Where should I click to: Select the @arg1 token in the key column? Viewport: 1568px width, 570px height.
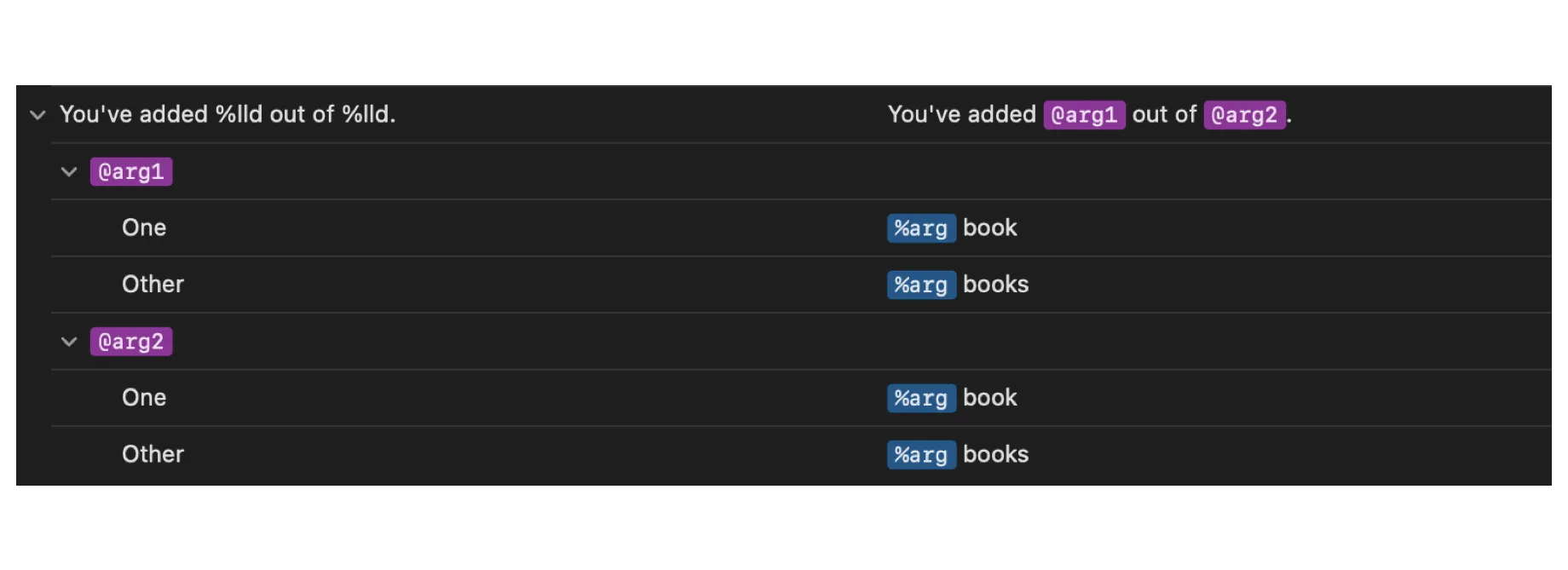pos(131,172)
